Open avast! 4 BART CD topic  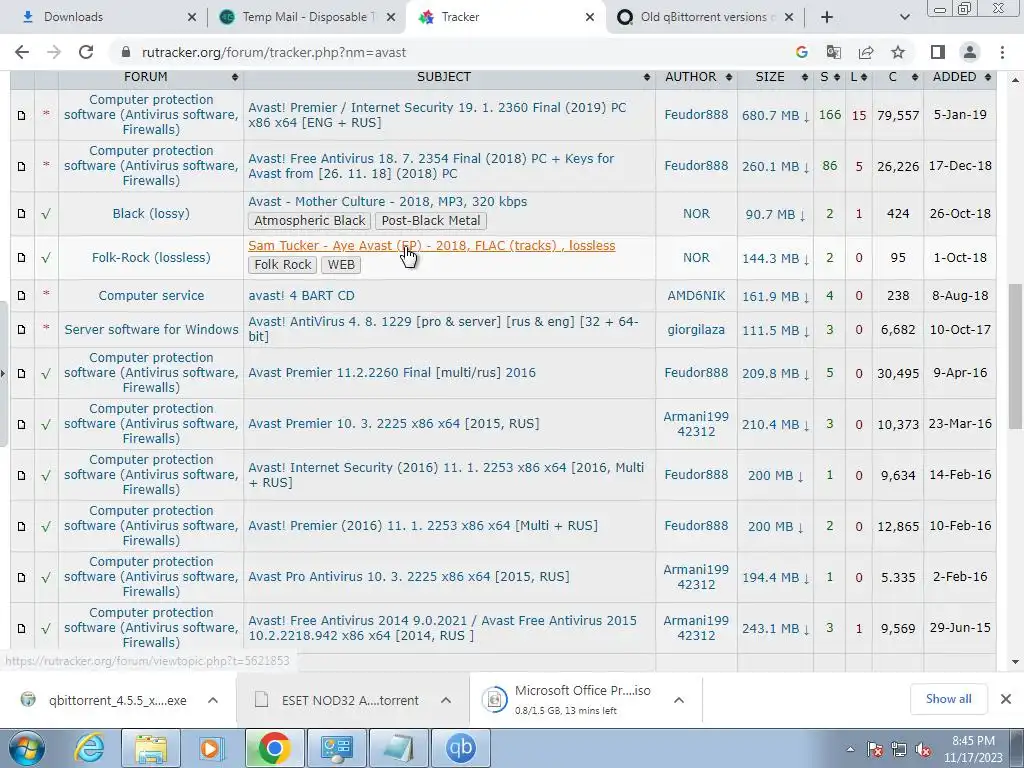(301, 296)
